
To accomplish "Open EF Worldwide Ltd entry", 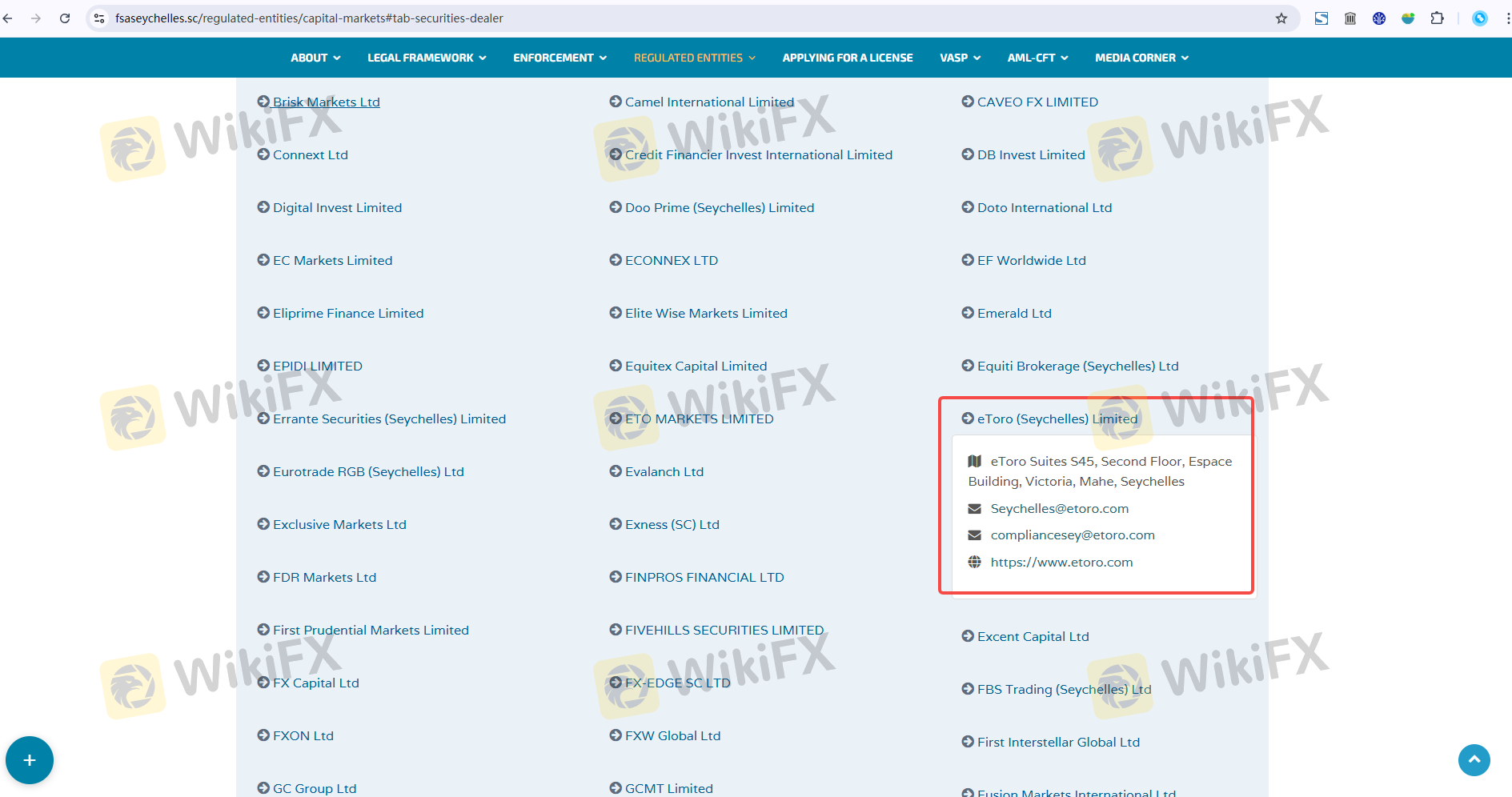I will pos(1032,260).
